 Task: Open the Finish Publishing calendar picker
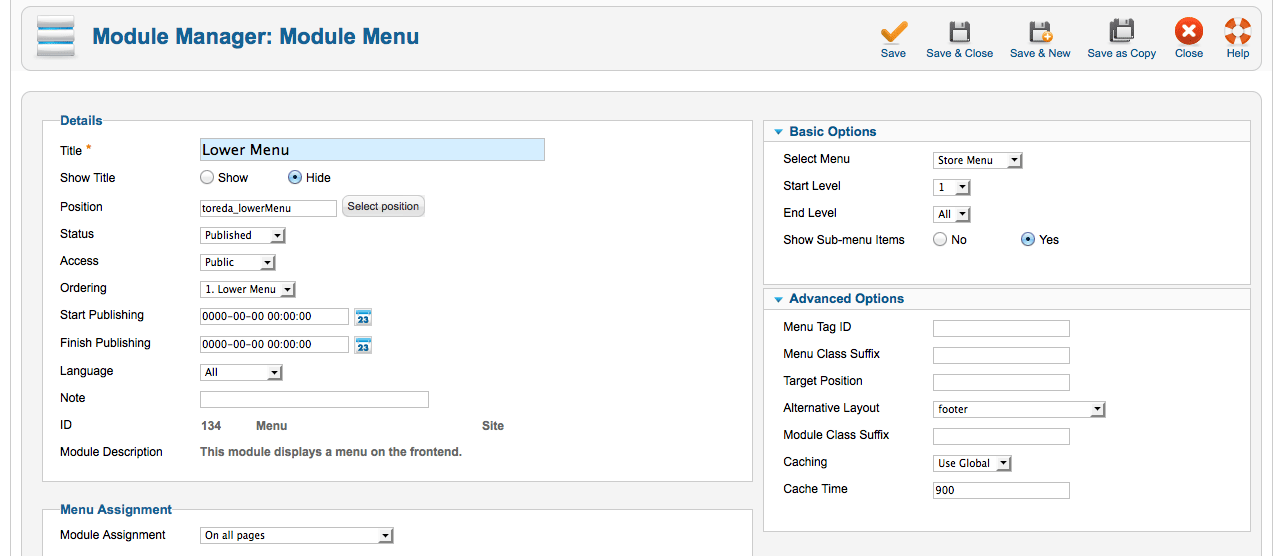(x=363, y=345)
